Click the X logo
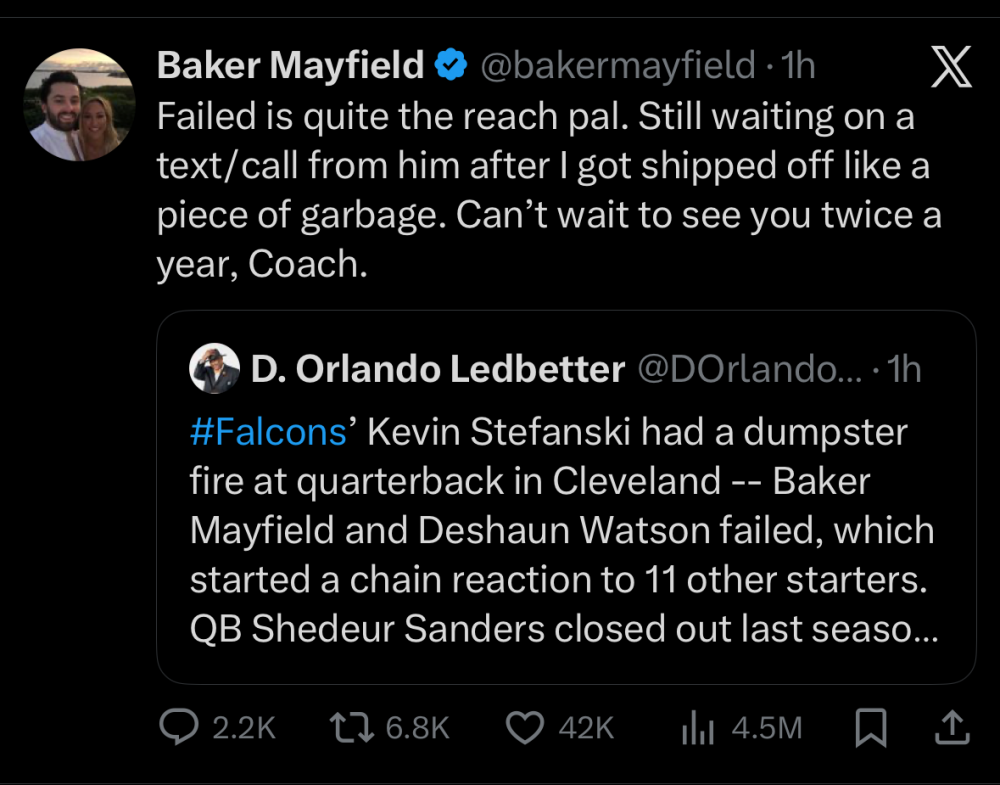This screenshot has width=1000, height=785. (x=950, y=68)
